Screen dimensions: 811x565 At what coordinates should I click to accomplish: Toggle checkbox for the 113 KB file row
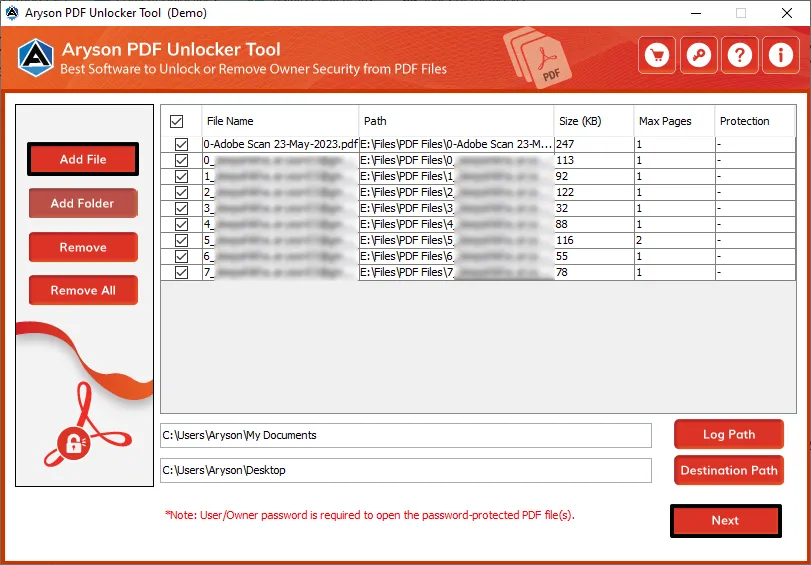pyautogui.click(x=182, y=160)
